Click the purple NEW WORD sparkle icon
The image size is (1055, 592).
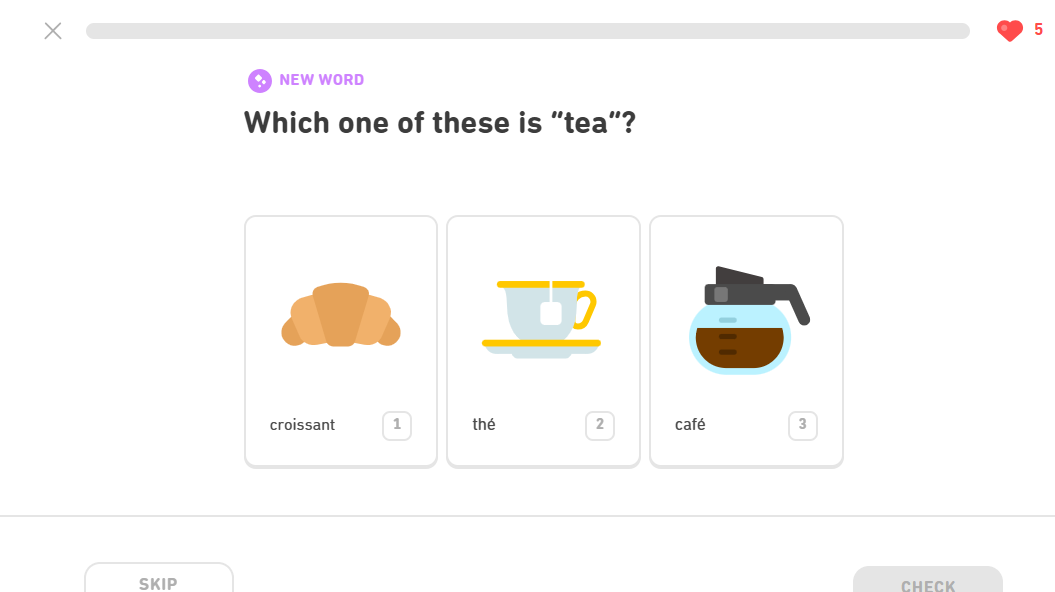pyautogui.click(x=260, y=80)
